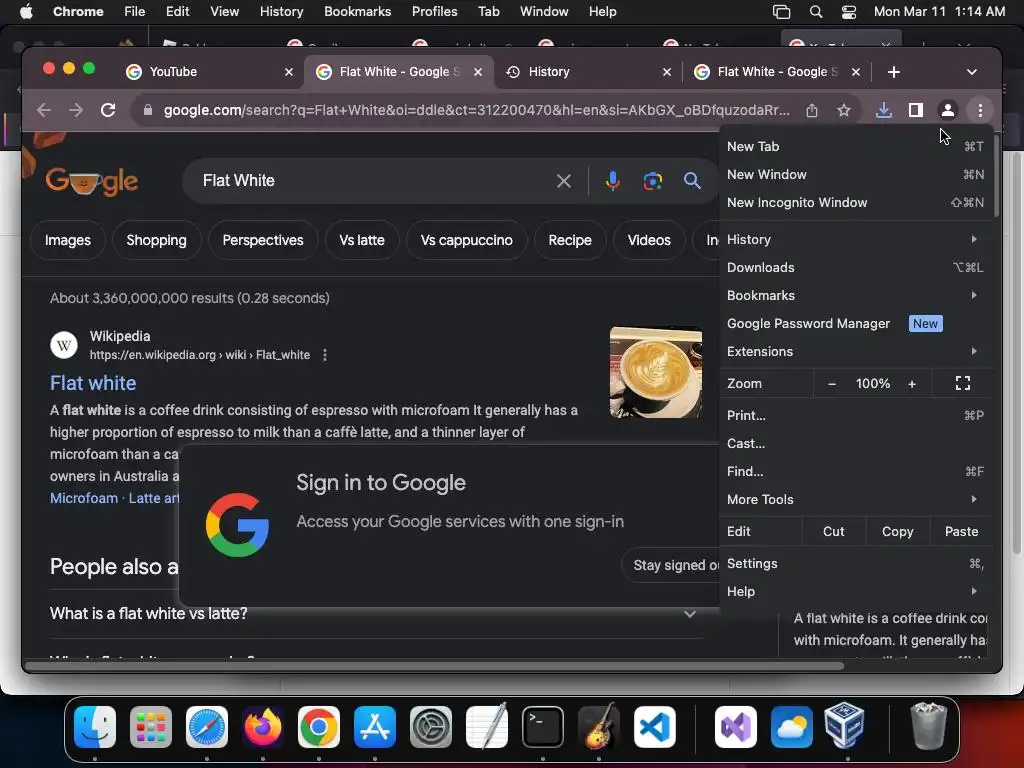Screen dimensions: 1024x768
Task: Select New Incognito Window menu item
Action: pyautogui.click(x=856, y=202)
